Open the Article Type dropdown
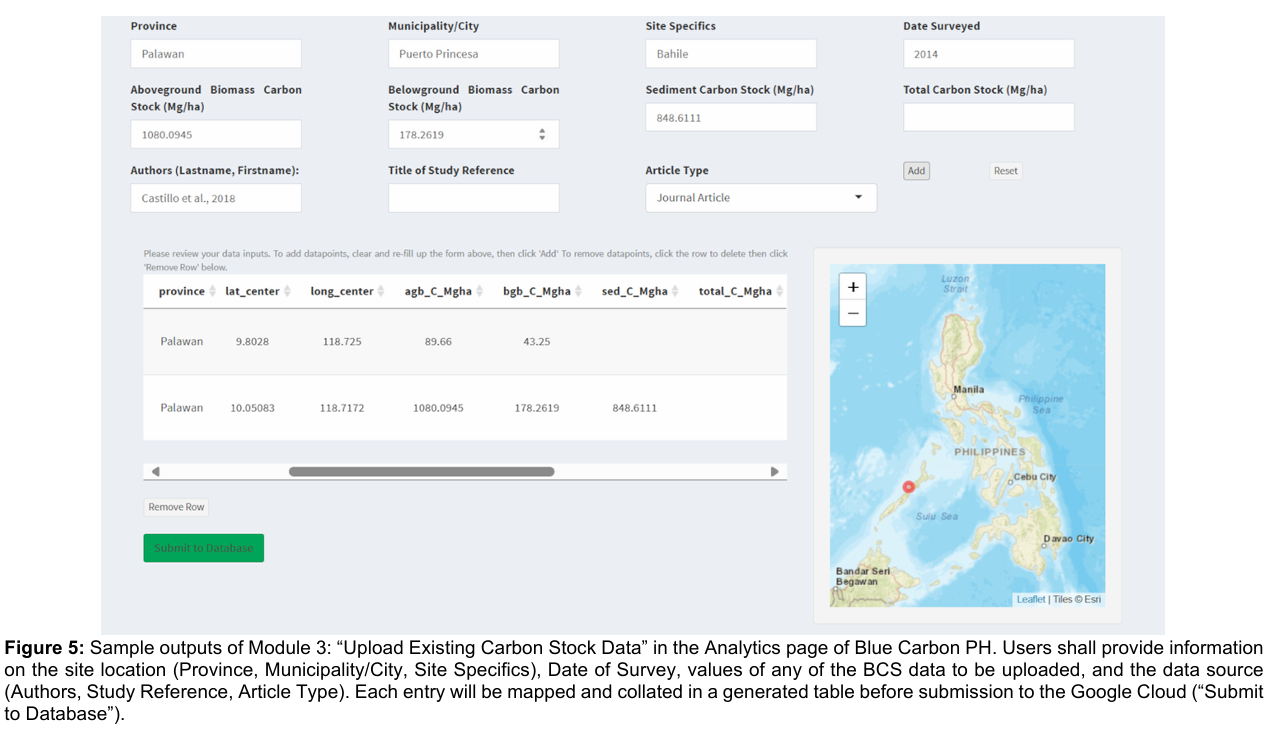Viewport: 1278px width, 730px height. pos(760,198)
